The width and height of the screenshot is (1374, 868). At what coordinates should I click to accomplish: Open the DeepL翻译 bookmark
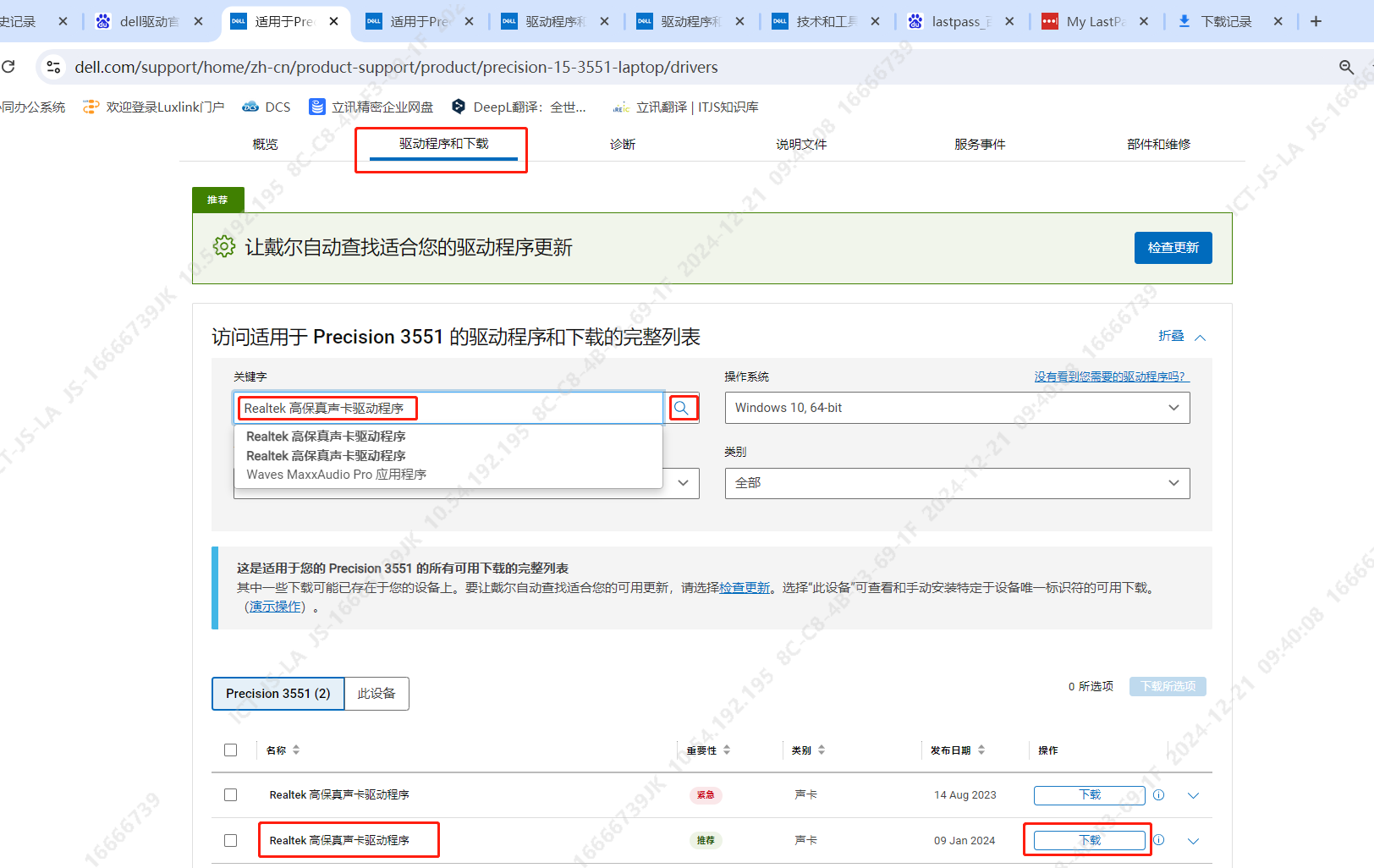tap(519, 107)
